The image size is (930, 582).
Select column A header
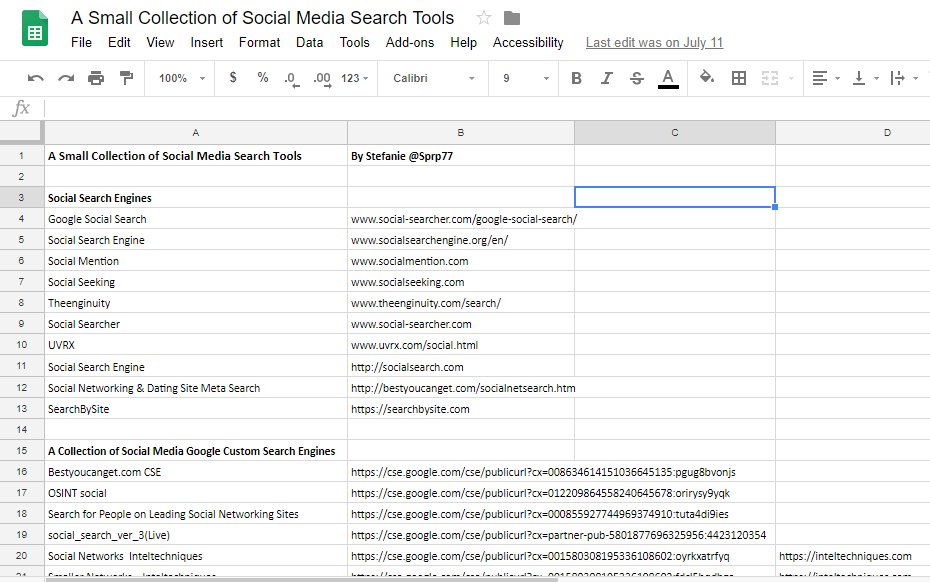pyautogui.click(x=196, y=132)
